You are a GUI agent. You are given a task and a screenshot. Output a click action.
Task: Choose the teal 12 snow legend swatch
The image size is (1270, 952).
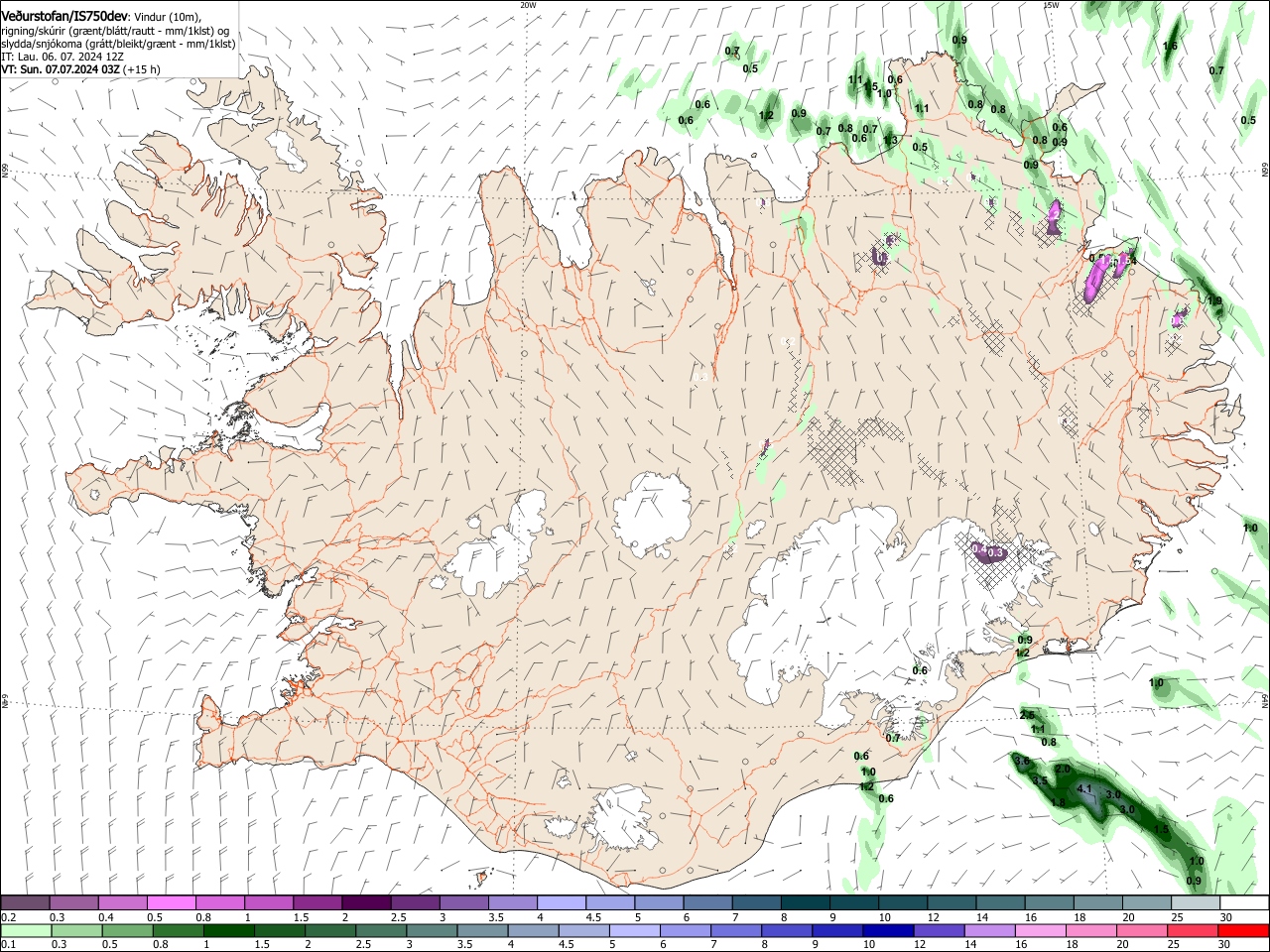[952, 902]
